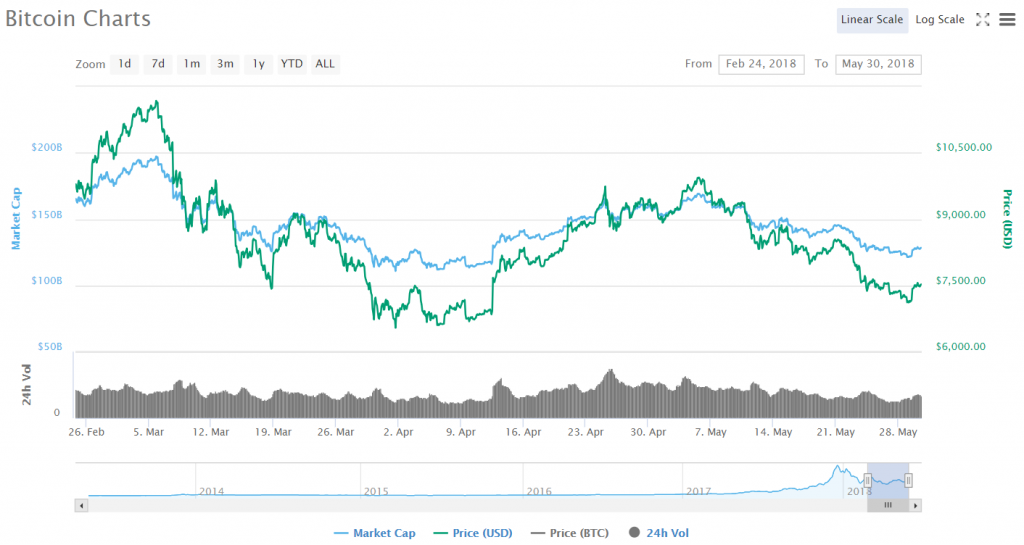Set zoom to 1y
The width and height of the screenshot is (1024, 545).
point(259,64)
